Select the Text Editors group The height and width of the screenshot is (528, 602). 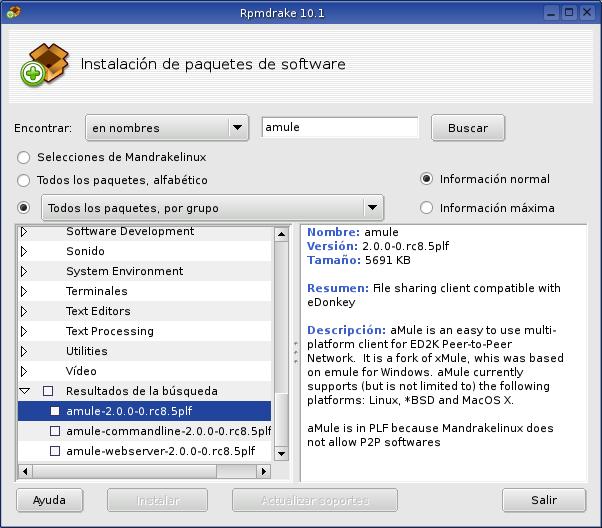pyautogui.click(x=98, y=311)
